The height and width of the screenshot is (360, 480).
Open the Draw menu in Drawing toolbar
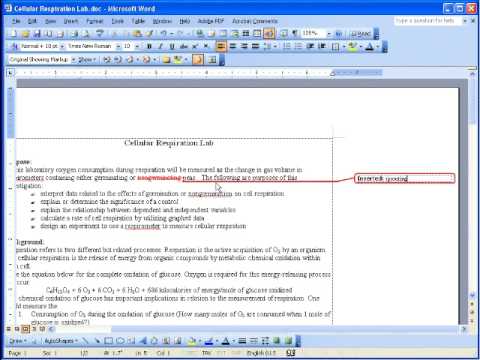click(17, 341)
